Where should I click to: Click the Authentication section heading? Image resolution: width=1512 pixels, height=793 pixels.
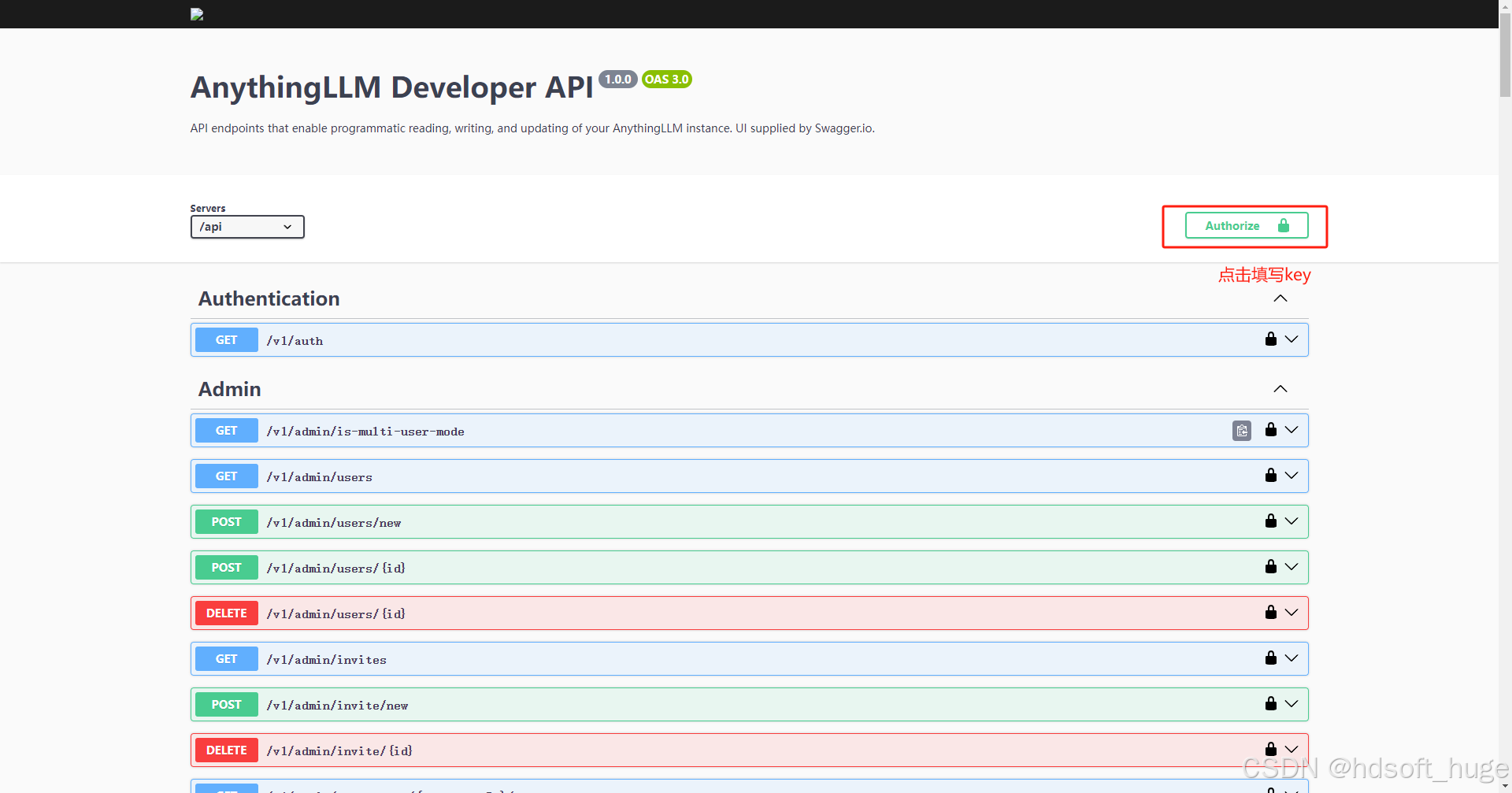[269, 299]
